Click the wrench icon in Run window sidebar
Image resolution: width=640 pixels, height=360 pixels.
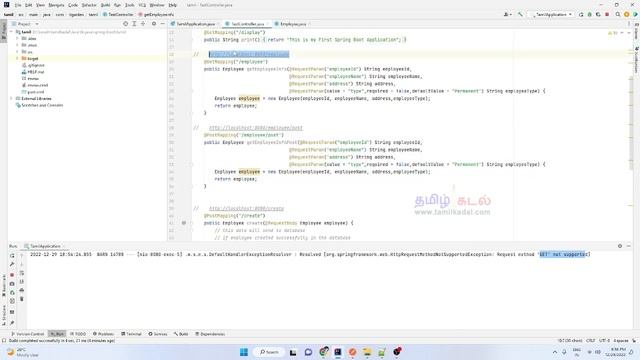(12, 264)
